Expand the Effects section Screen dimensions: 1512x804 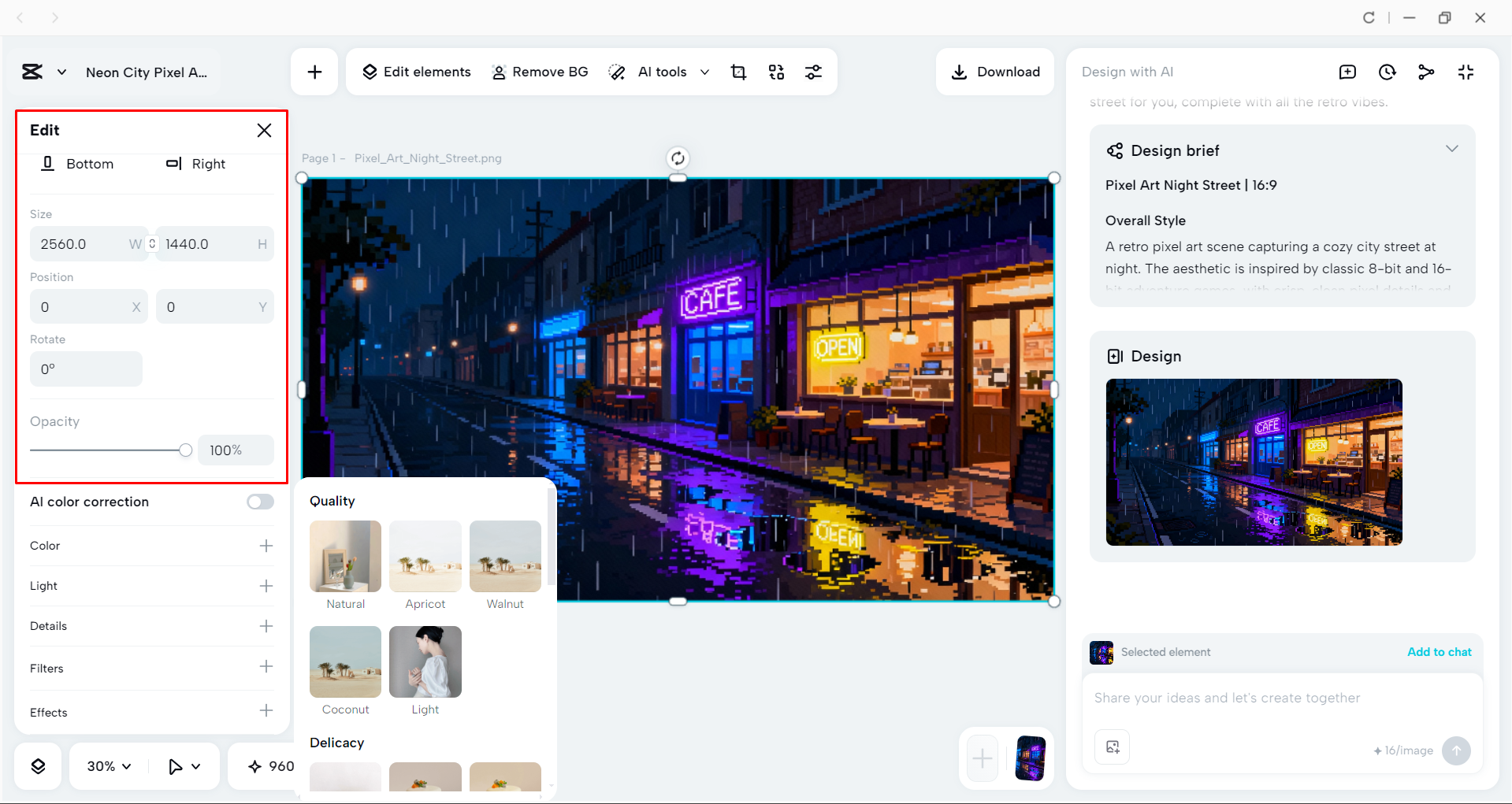(x=266, y=710)
